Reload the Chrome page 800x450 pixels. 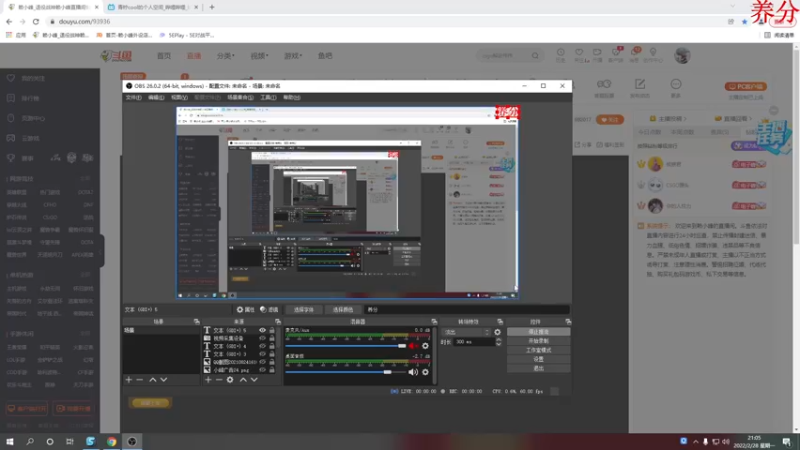tap(36, 21)
